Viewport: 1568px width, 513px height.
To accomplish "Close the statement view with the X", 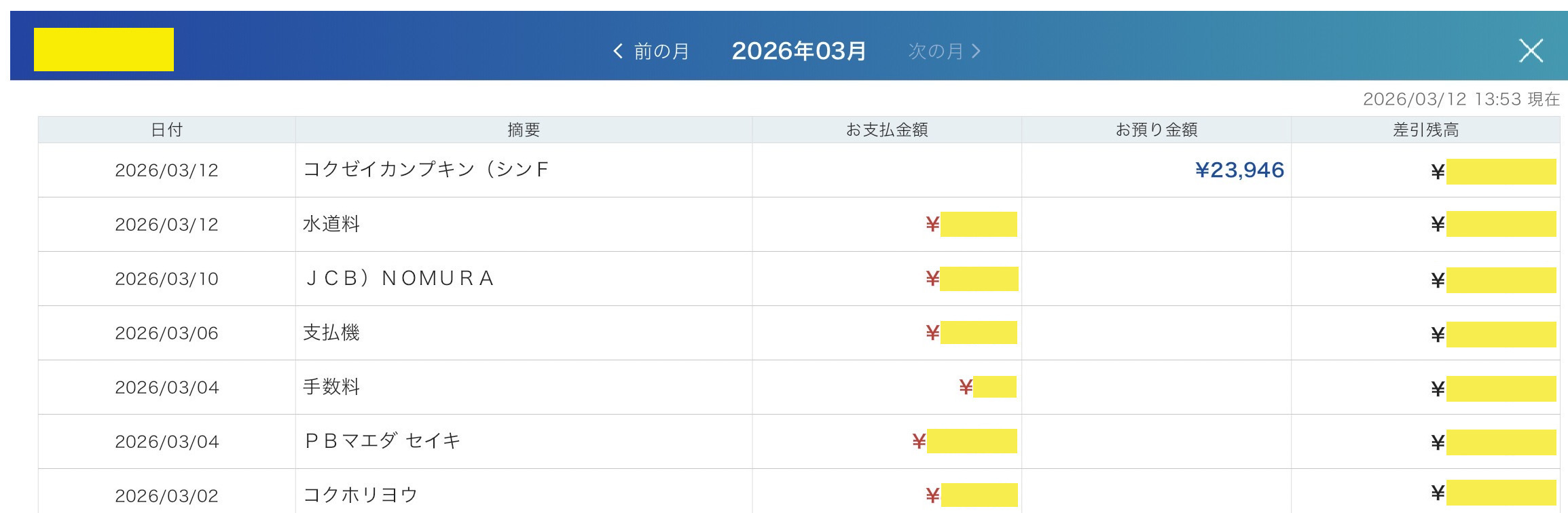I will coord(1531,51).
